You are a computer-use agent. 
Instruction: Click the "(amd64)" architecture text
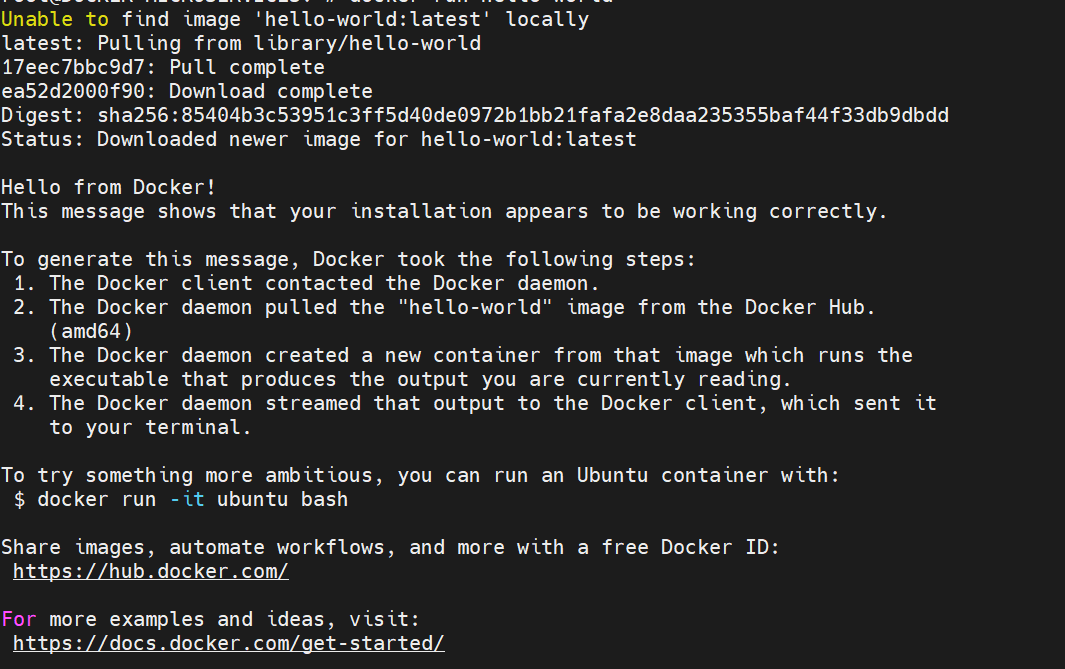[x=91, y=331]
